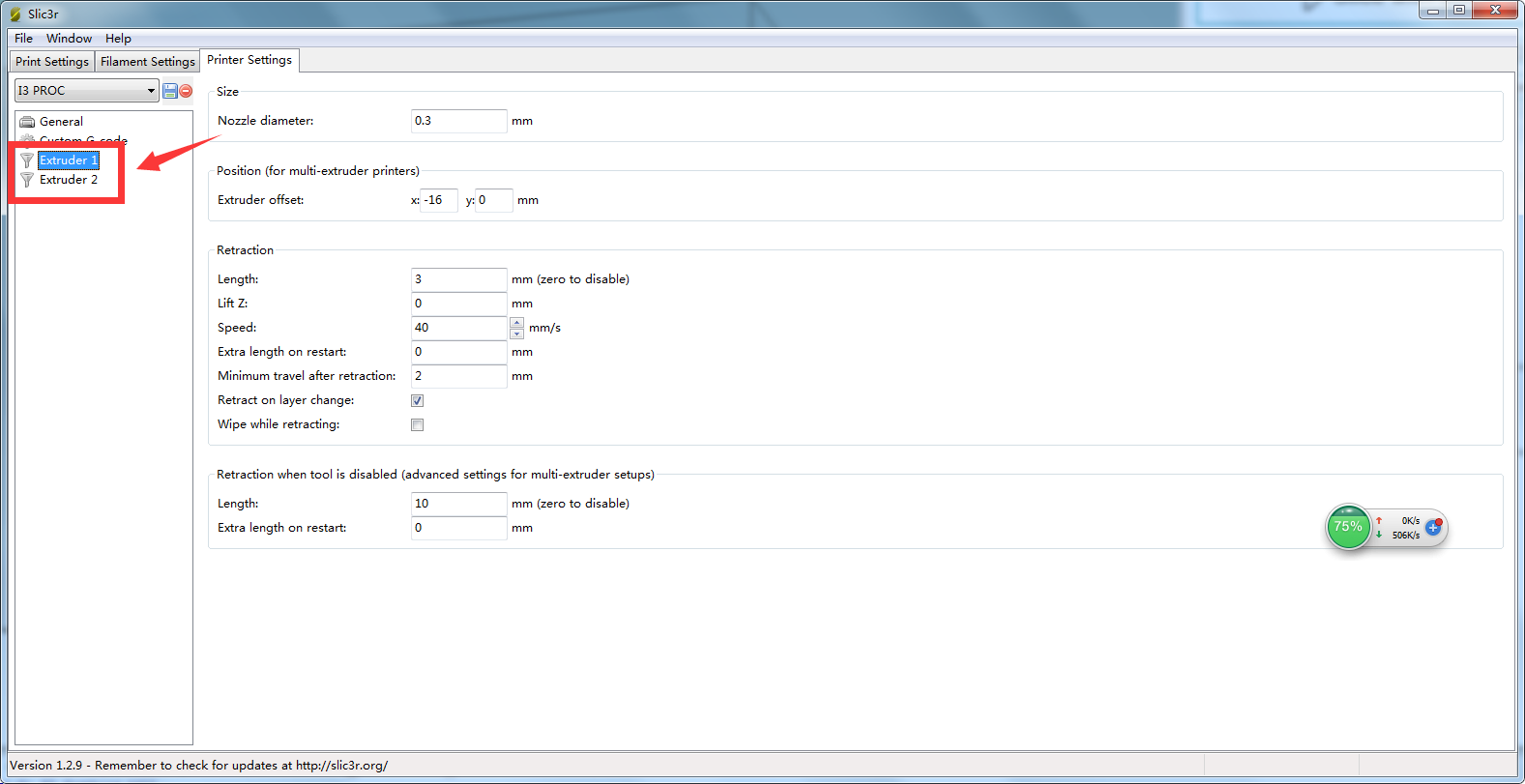Click the tool-disabled retraction Length field showing 10
The image size is (1525, 784).
coord(458,504)
